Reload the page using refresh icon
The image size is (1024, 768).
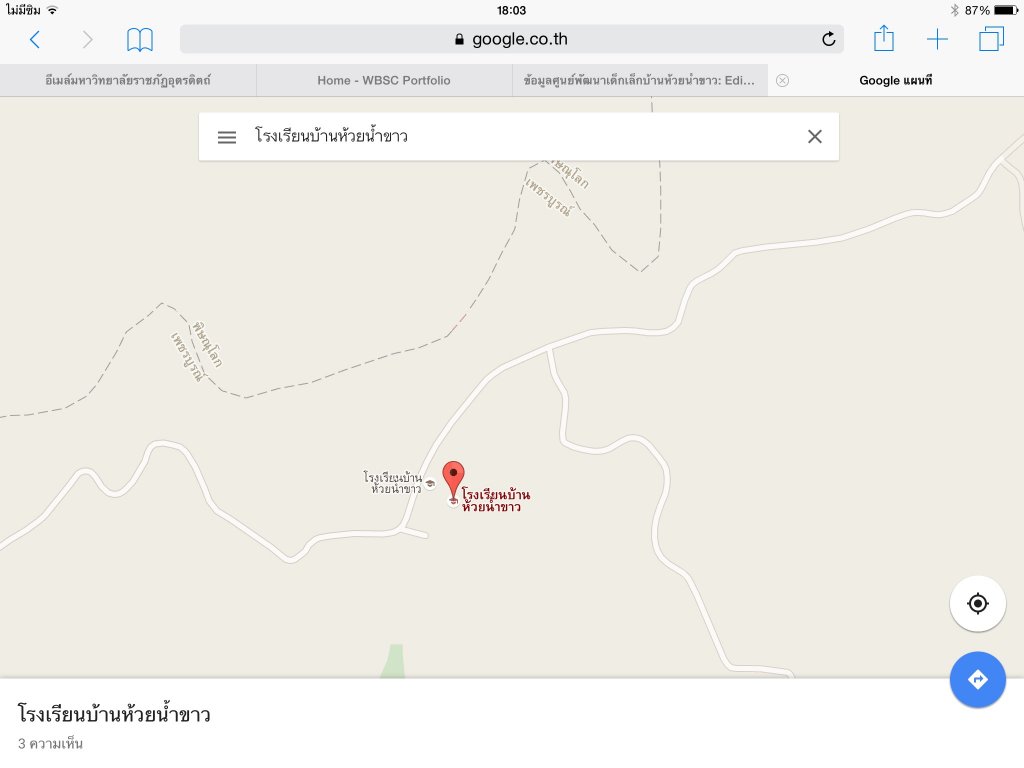pos(828,39)
